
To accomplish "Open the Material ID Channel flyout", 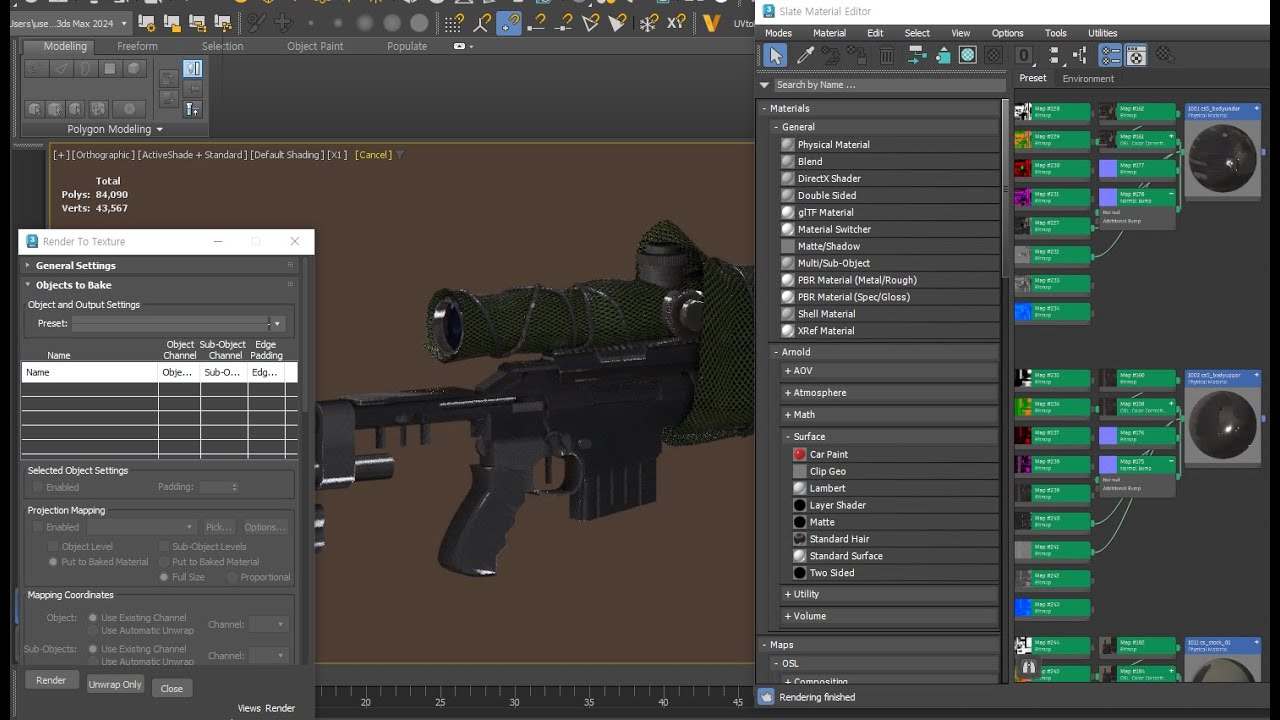I will [1024, 56].
